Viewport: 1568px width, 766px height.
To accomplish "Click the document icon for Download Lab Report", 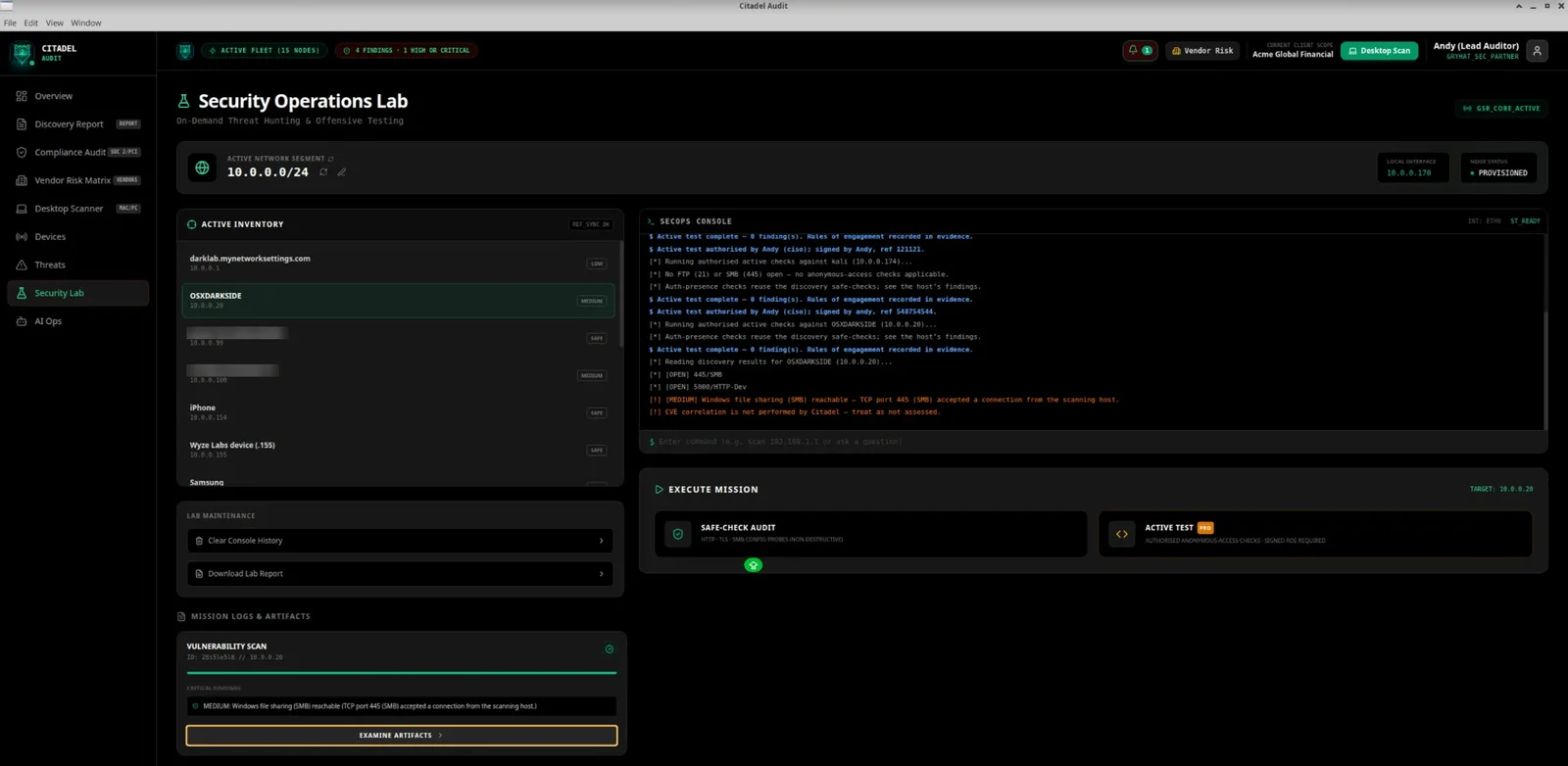I will (x=199, y=574).
